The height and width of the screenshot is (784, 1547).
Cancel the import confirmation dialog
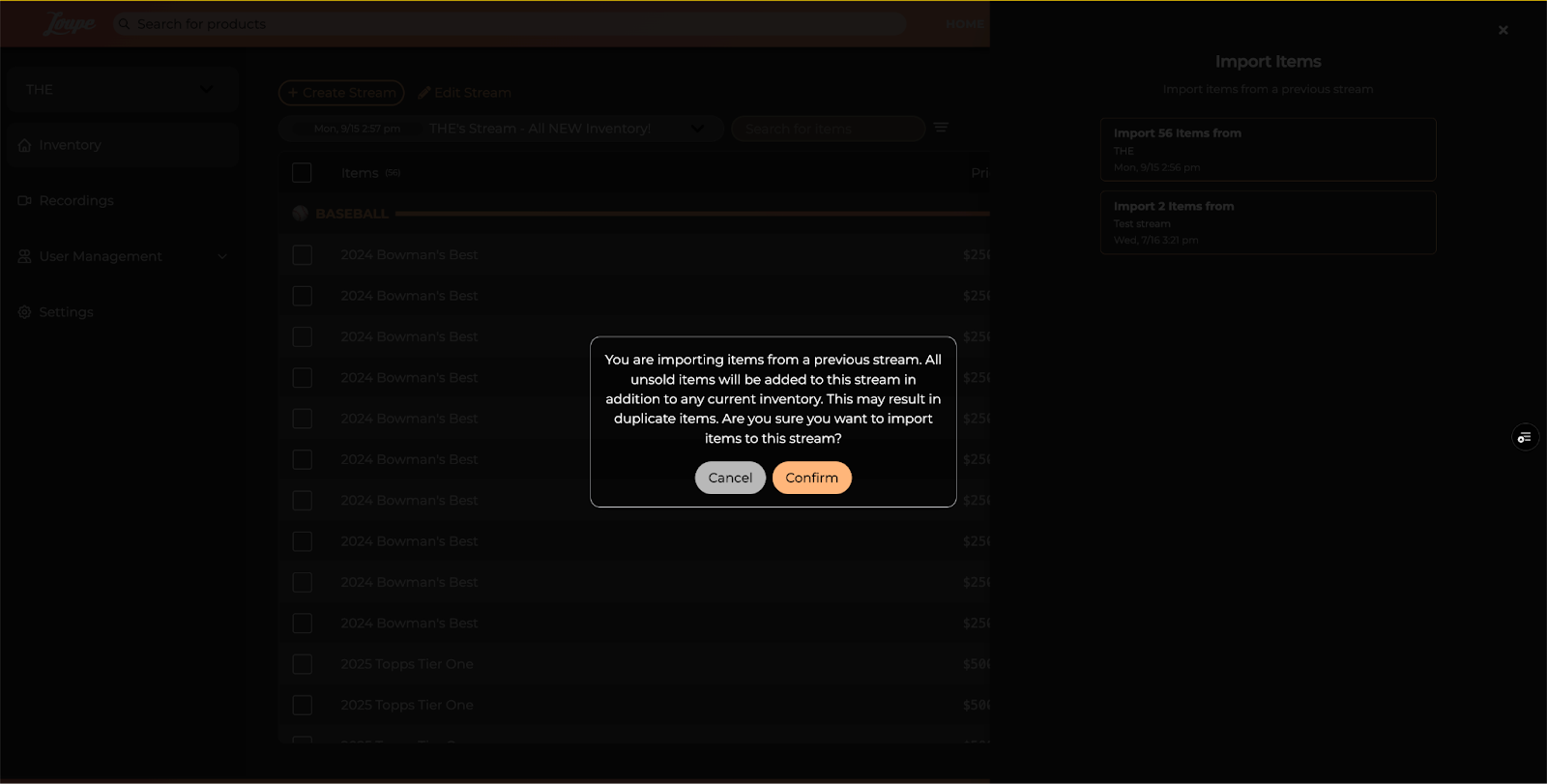tap(730, 478)
